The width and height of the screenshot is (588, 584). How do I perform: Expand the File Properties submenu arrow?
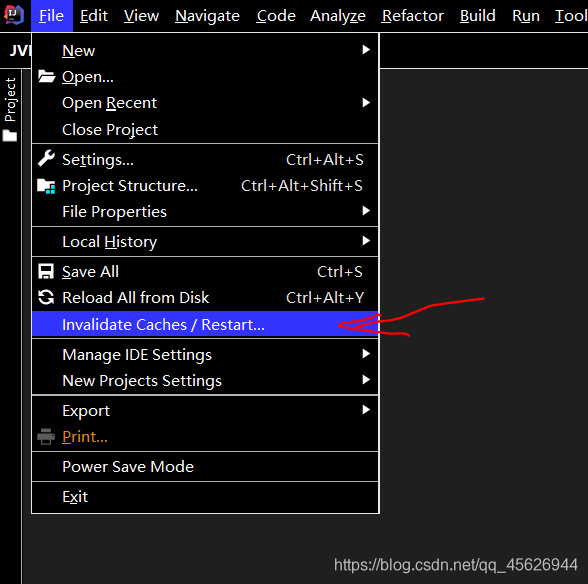tap(366, 211)
